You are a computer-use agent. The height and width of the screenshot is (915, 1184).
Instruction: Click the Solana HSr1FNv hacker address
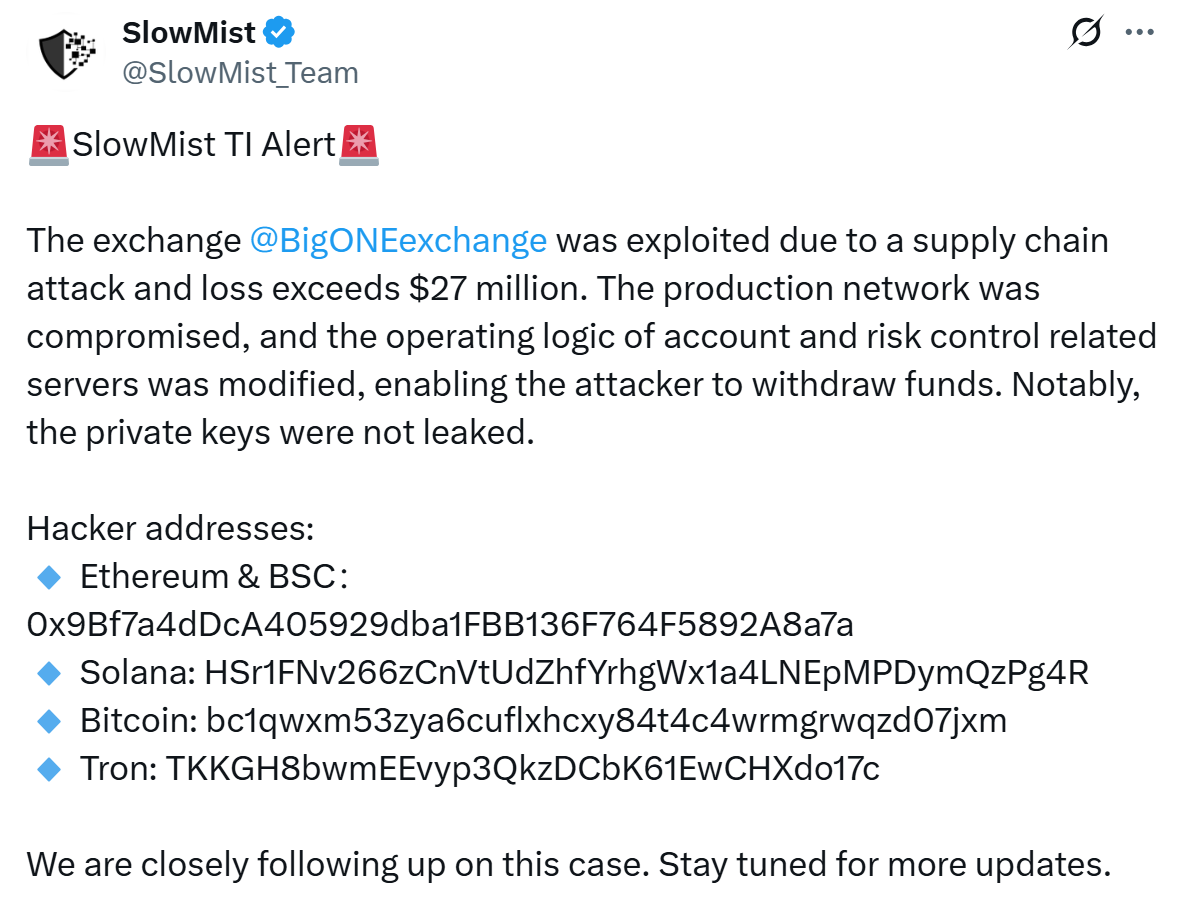click(646, 673)
